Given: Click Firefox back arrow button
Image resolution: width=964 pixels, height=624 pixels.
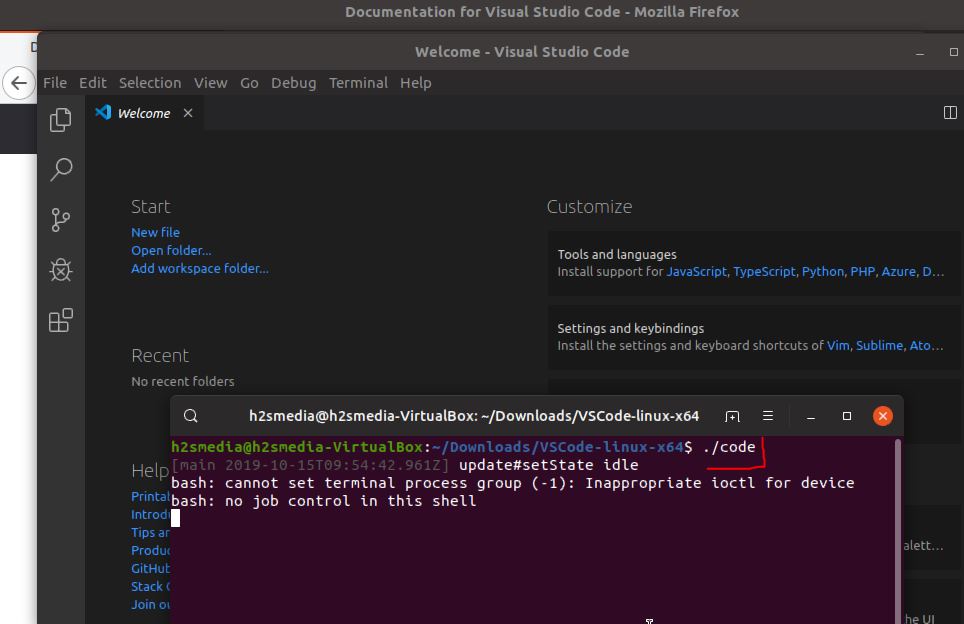Looking at the screenshot, I should point(18,83).
